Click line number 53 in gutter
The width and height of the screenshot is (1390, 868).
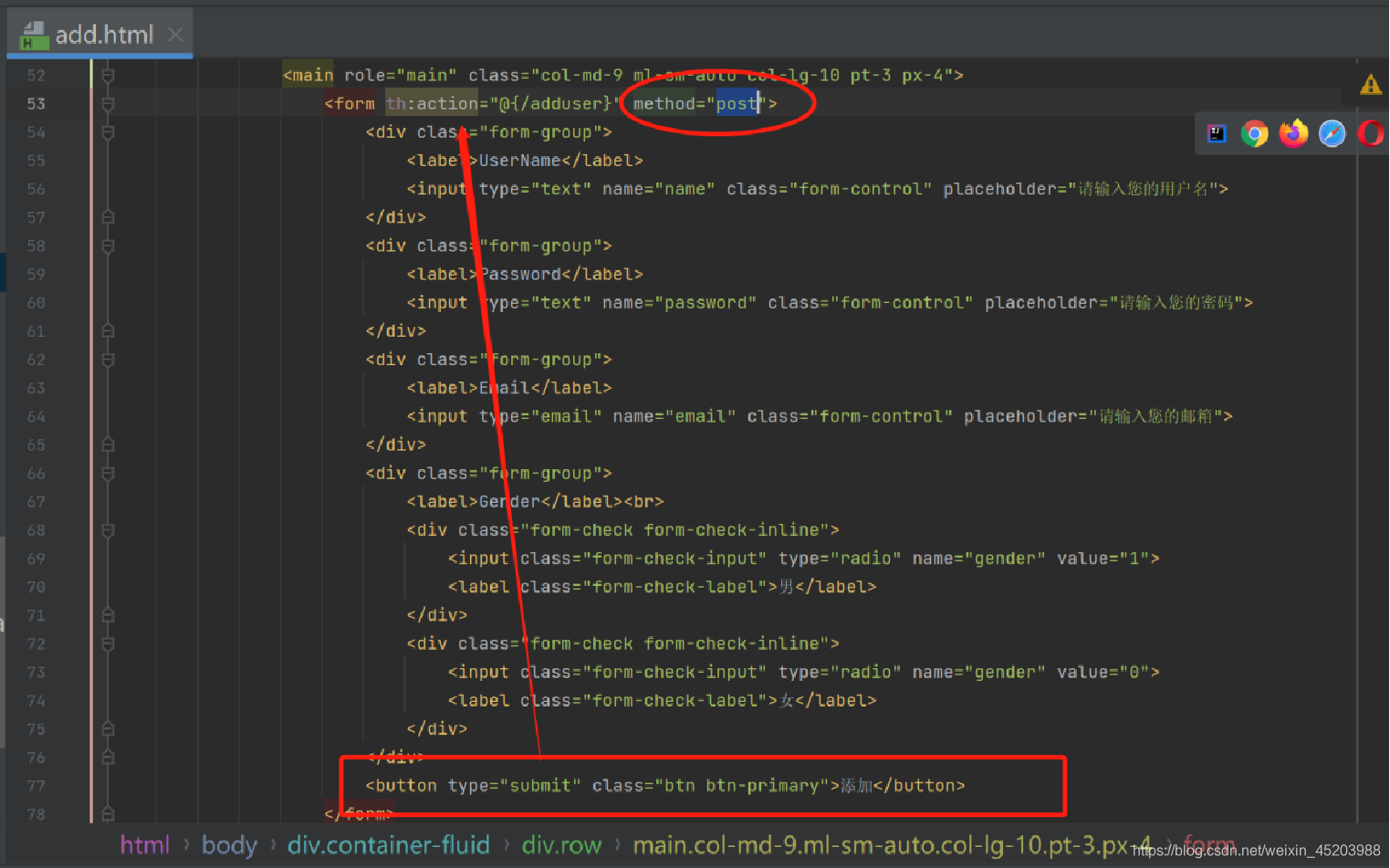click(36, 104)
